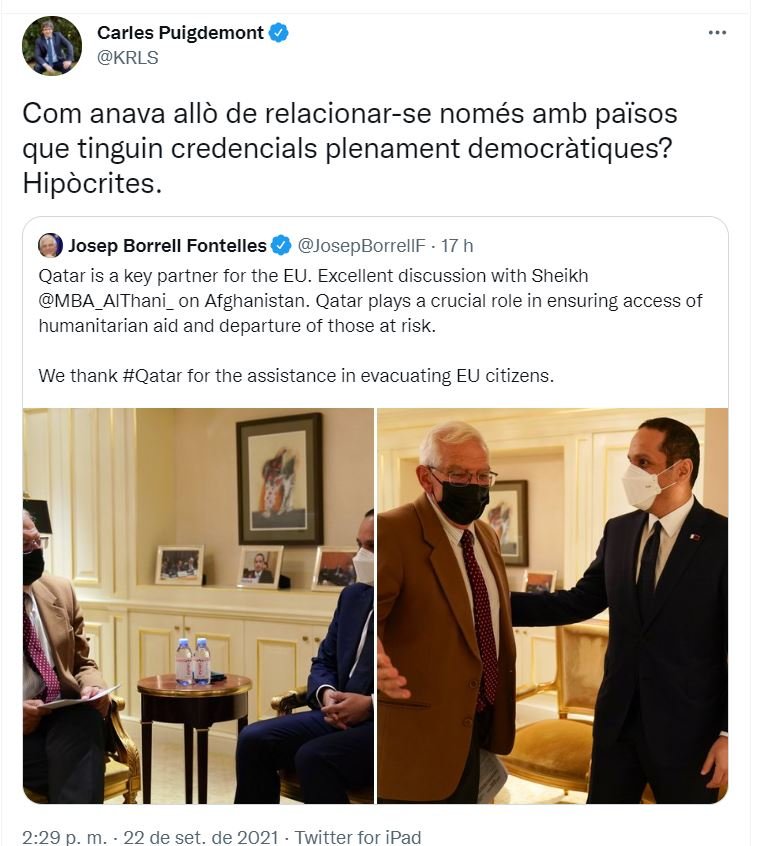This screenshot has width=775, height=846.
Task: Click the Catalan tweet text ending Hipòcrites
Action: pyautogui.click(x=350, y=148)
